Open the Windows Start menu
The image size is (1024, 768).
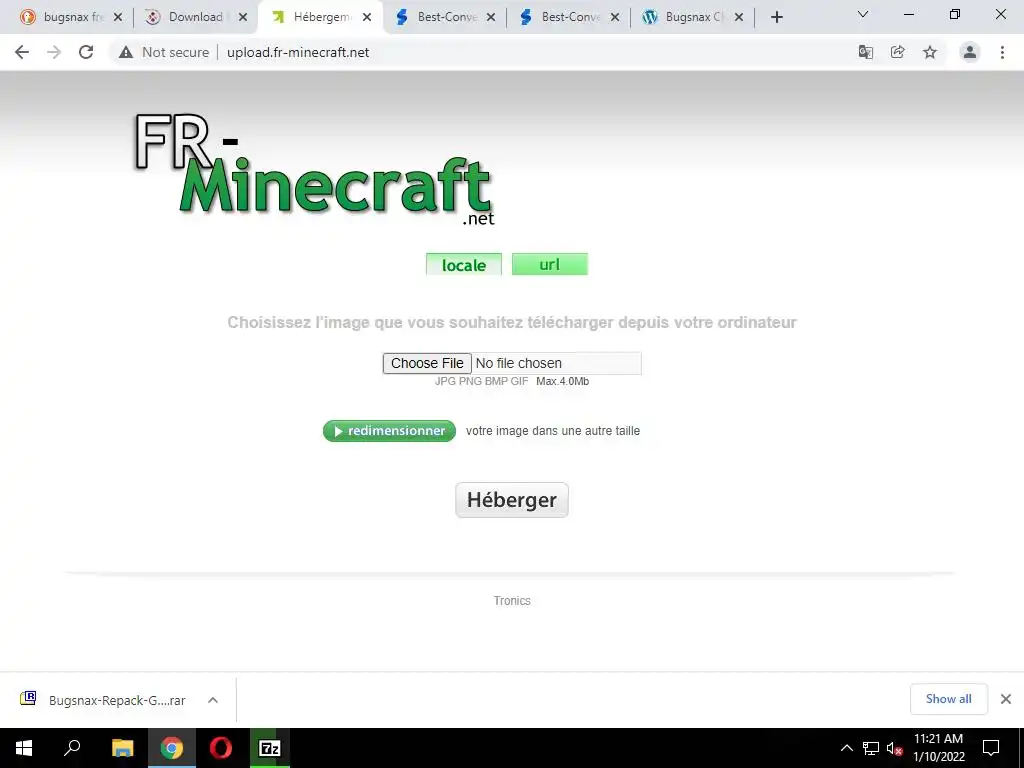pyautogui.click(x=24, y=748)
